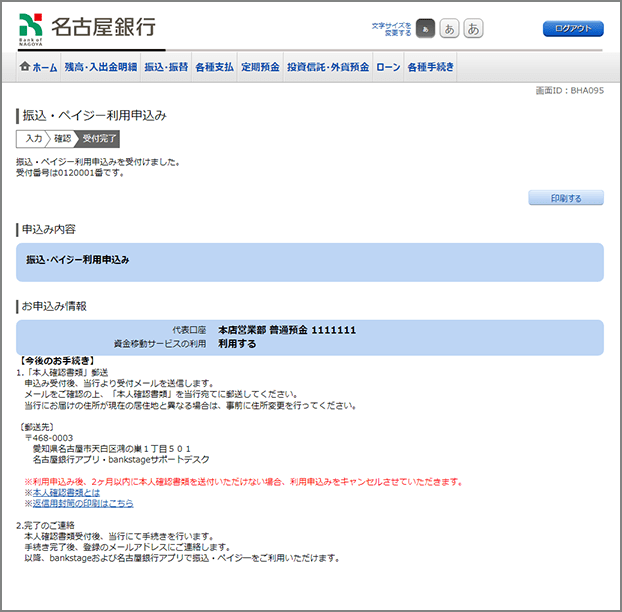Click the ログアウト button
The width and height of the screenshot is (622, 612).
pyautogui.click(x=573, y=29)
